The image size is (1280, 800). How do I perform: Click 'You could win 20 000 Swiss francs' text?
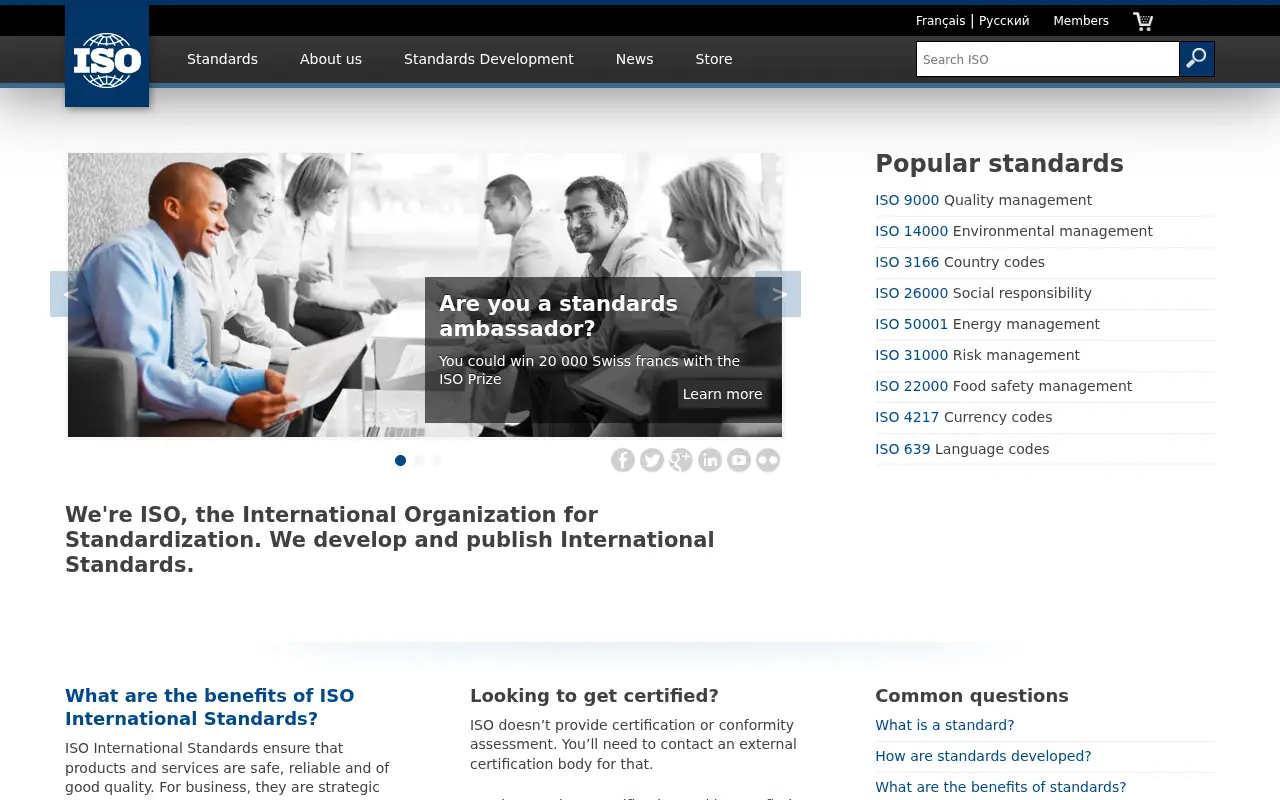tap(589, 370)
